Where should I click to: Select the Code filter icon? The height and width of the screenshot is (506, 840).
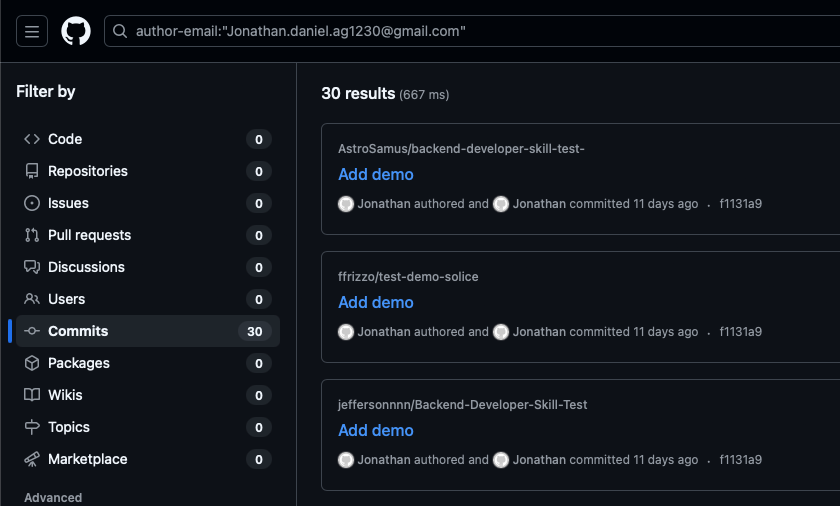click(x=32, y=139)
